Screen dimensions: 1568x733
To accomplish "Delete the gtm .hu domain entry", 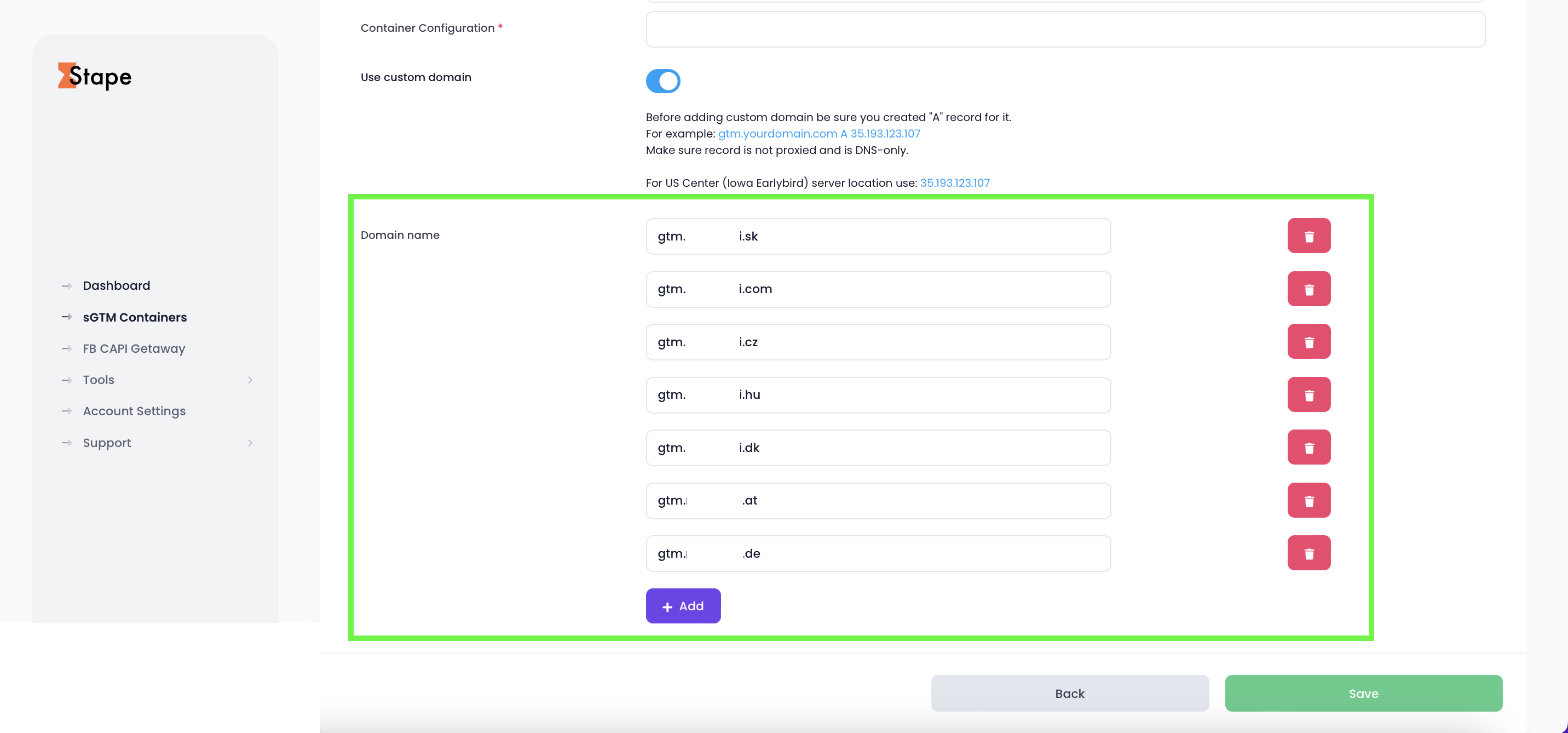I will tap(1308, 394).
